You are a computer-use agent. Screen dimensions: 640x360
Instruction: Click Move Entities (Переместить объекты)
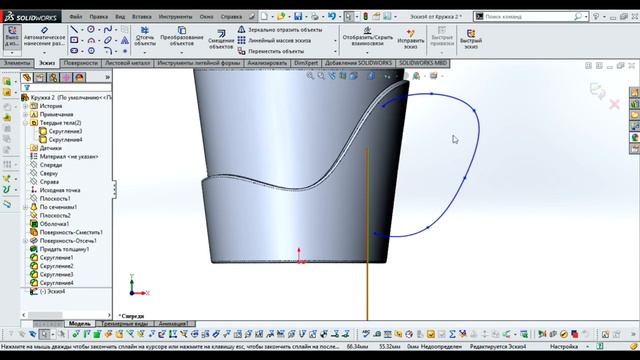pyautogui.click(x=271, y=51)
